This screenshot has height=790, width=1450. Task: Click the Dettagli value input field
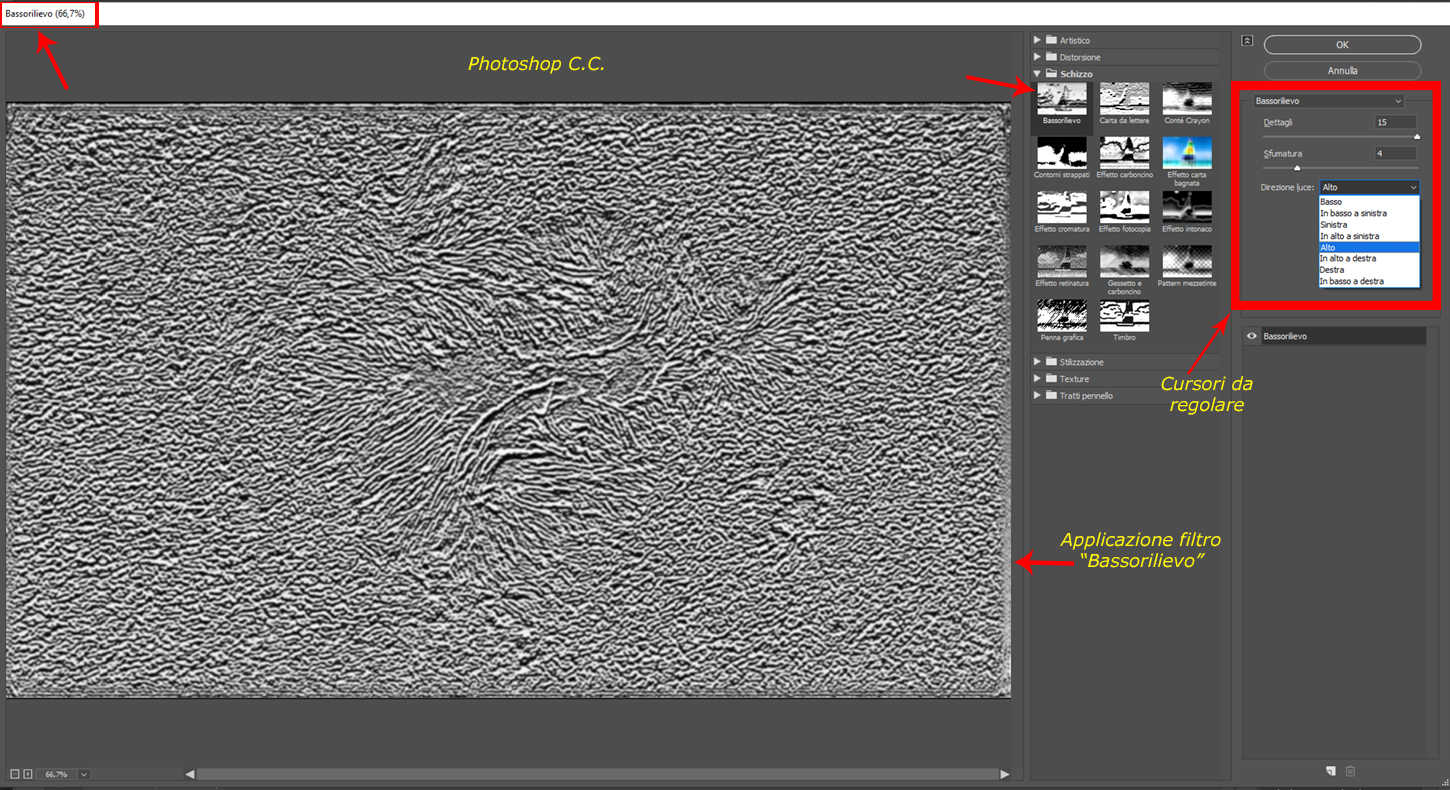(1394, 122)
